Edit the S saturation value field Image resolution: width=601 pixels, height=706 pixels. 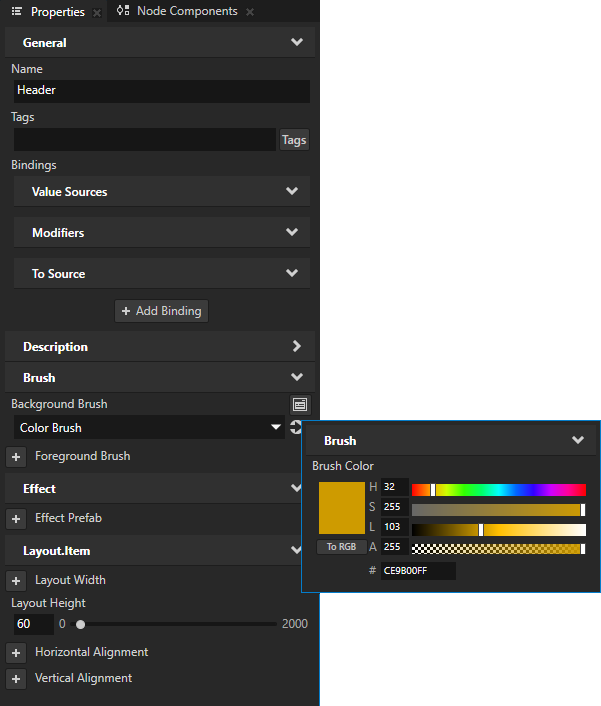[394, 507]
